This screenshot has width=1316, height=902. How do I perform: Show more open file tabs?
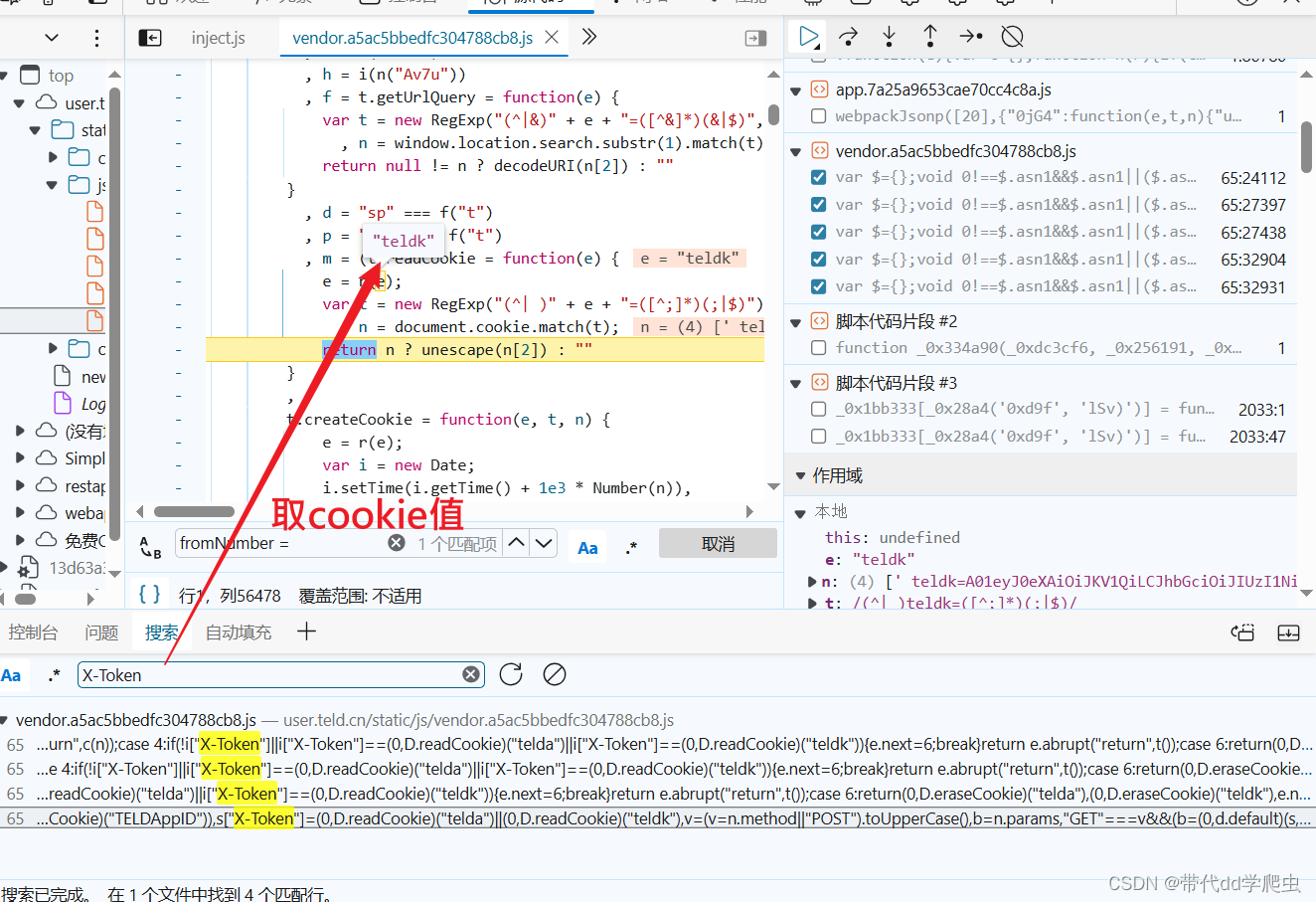pyautogui.click(x=589, y=37)
